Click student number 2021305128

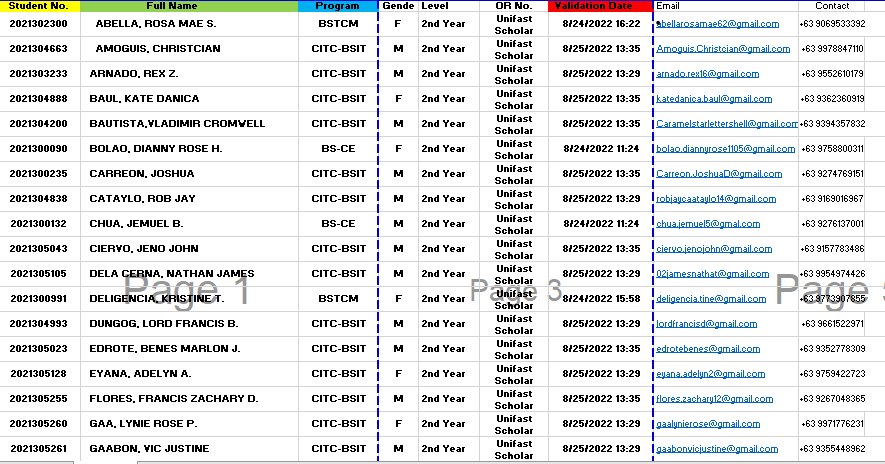[x=38, y=374]
